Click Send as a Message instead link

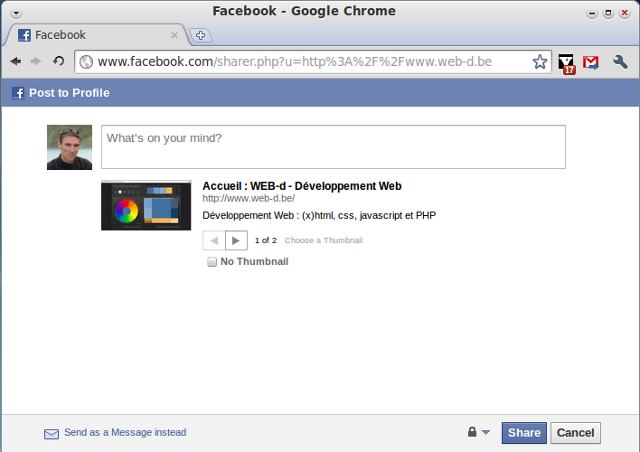(x=125, y=432)
